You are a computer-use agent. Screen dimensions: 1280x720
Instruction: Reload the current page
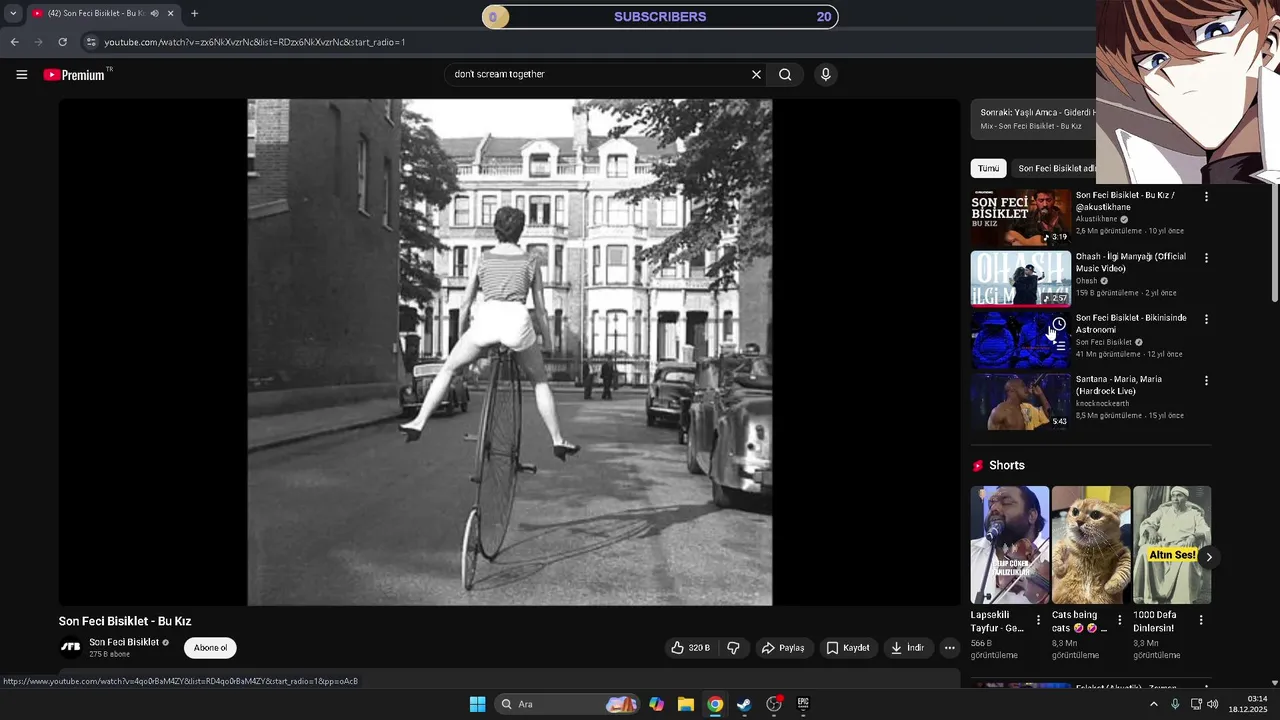tap(62, 42)
